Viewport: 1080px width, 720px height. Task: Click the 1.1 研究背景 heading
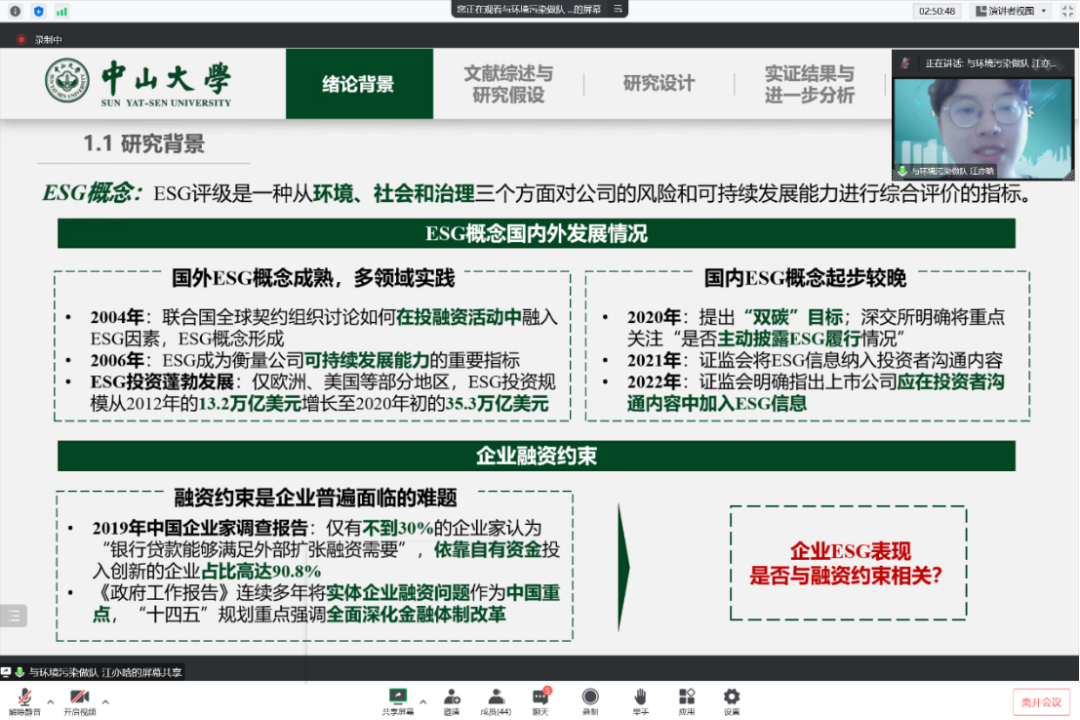tap(144, 144)
